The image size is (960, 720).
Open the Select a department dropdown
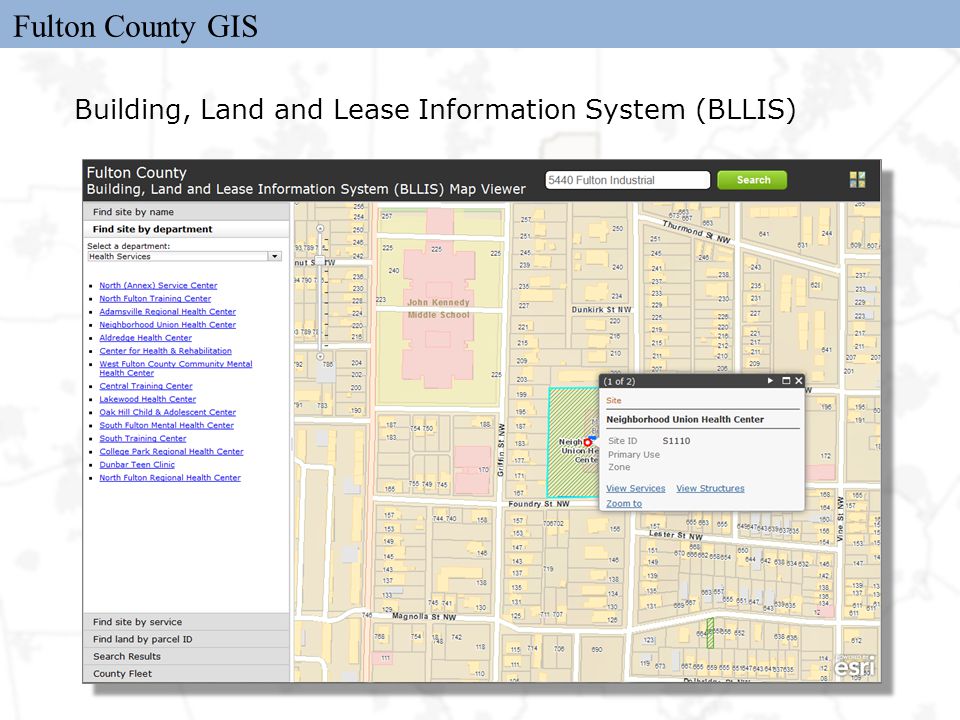point(184,257)
